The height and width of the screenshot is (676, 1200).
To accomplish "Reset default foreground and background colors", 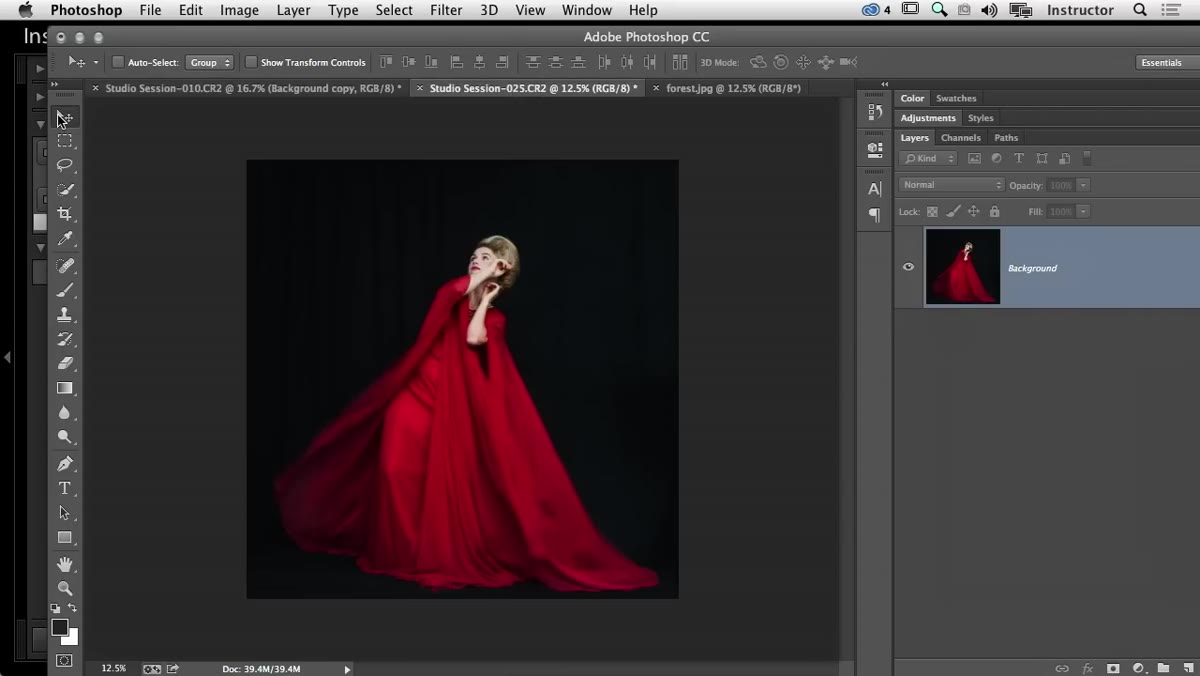I will (56, 608).
